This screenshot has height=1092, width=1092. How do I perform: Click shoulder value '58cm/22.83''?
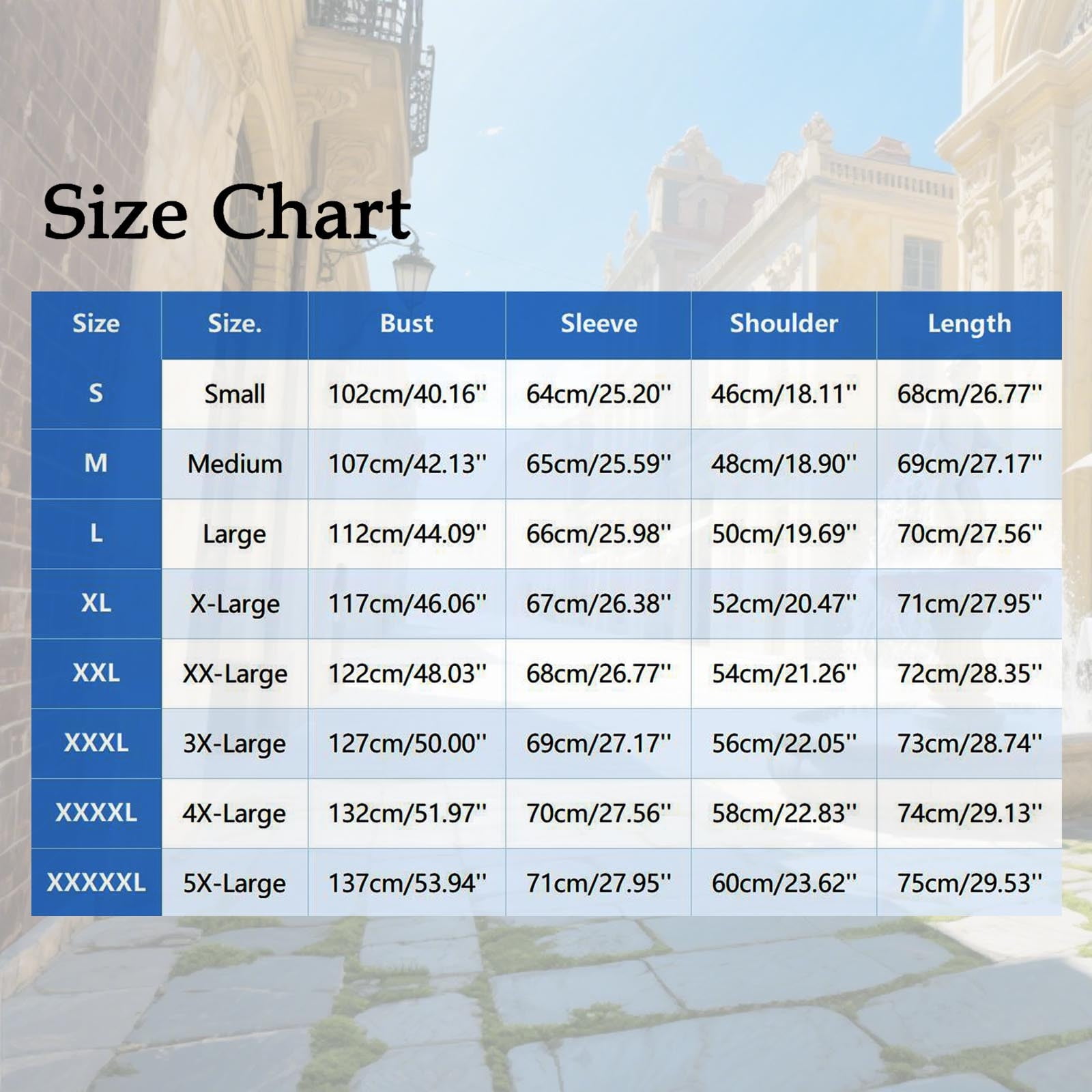(x=784, y=814)
